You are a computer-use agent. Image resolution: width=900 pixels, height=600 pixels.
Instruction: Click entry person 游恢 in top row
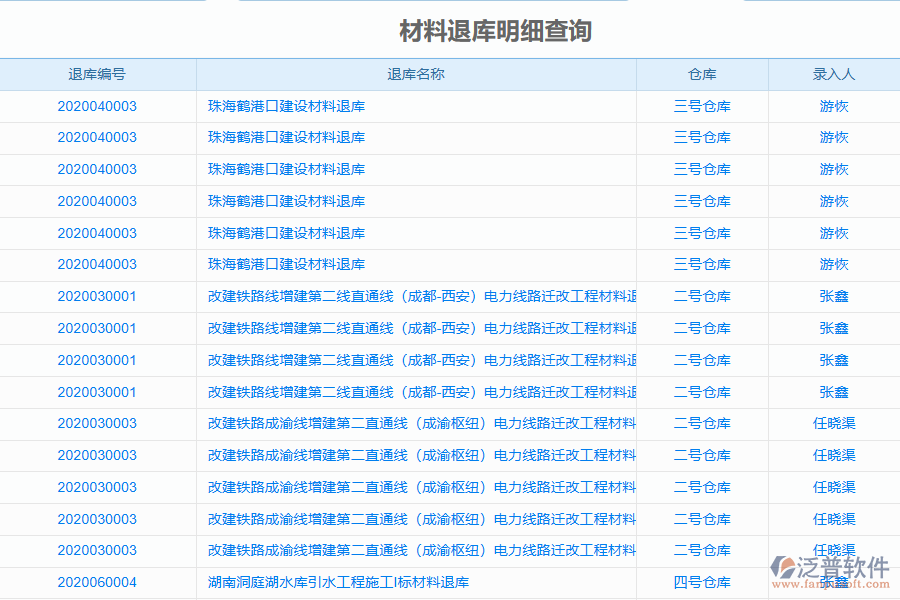point(834,106)
